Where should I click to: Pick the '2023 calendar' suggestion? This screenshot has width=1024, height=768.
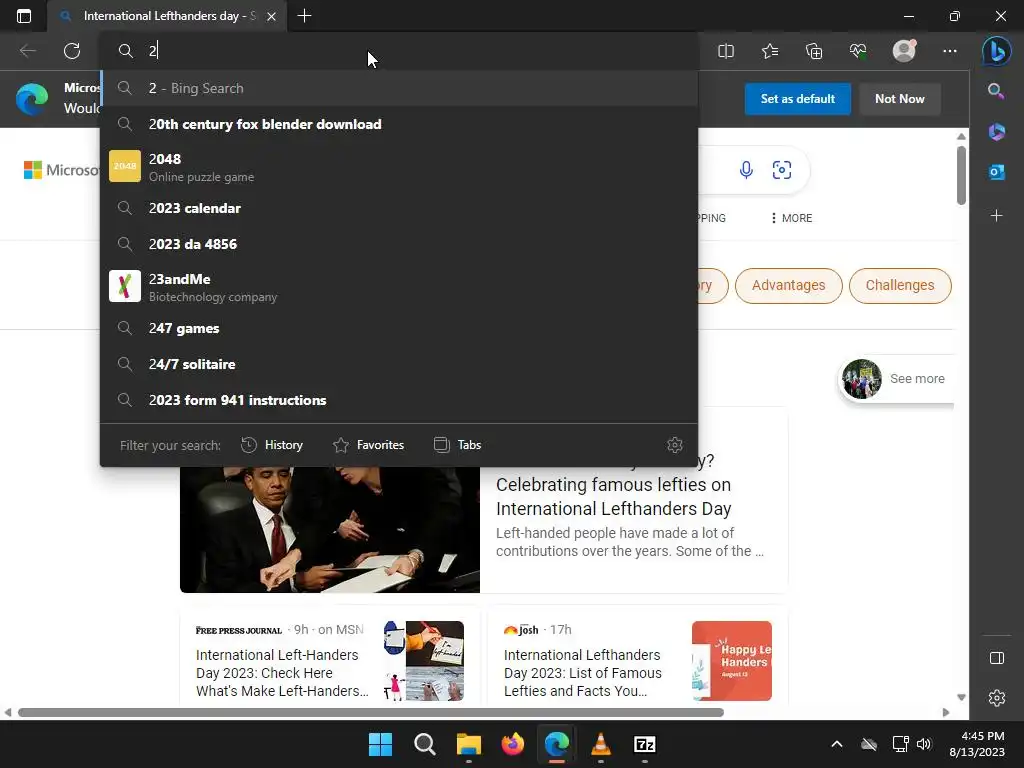click(x=399, y=208)
